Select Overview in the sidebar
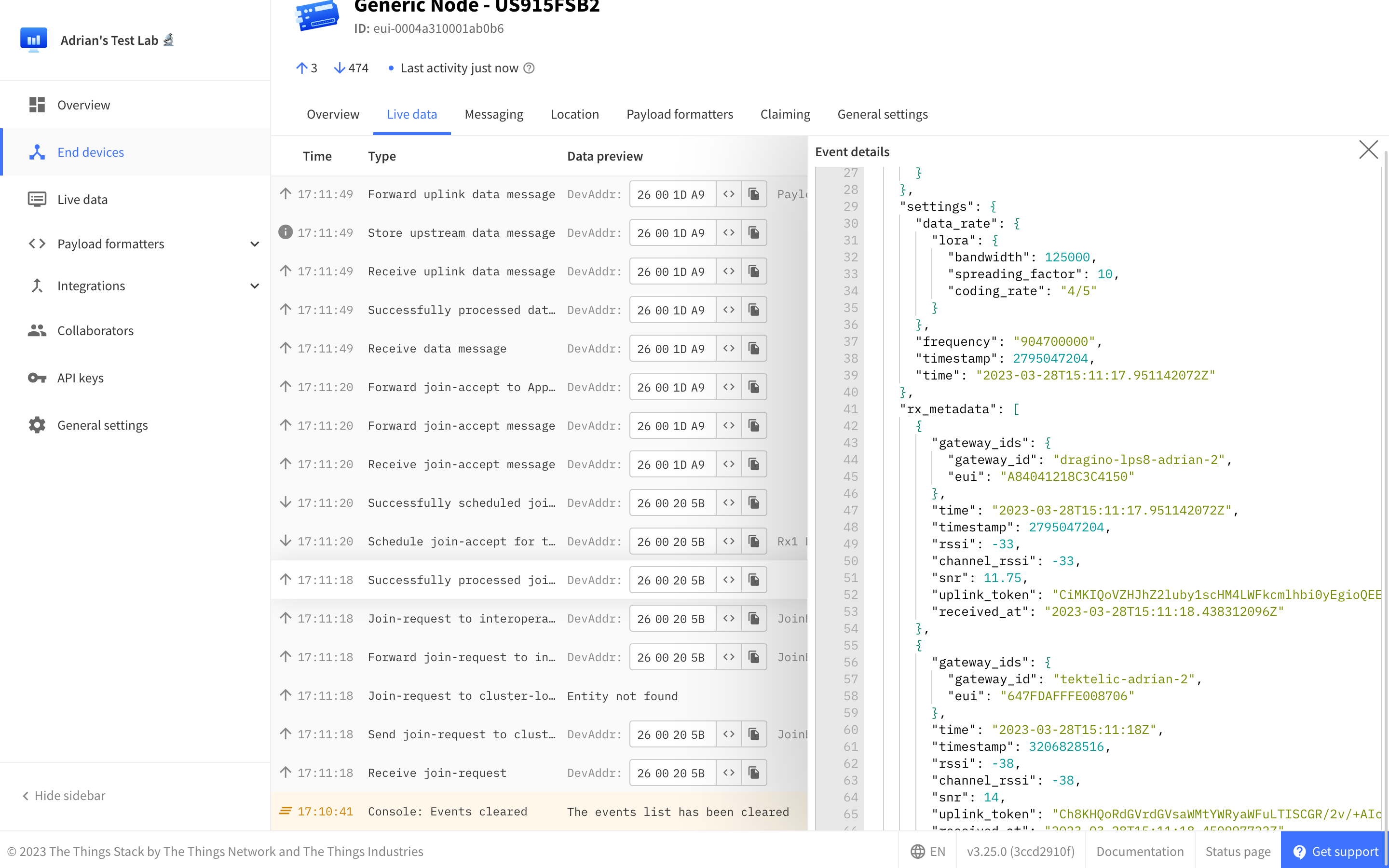The image size is (1389, 868). pos(83,105)
